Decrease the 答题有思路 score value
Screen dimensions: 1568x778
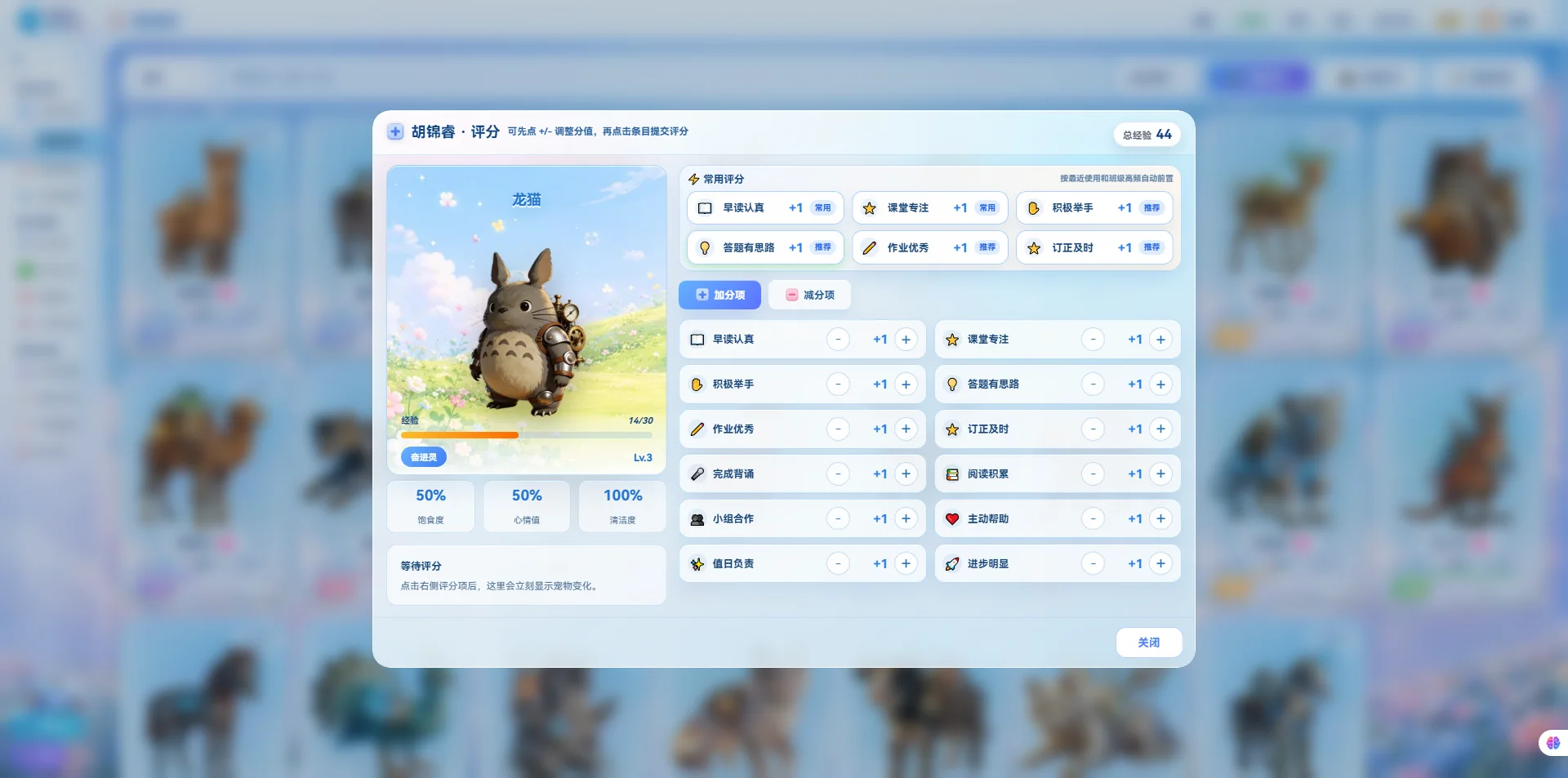coord(1093,385)
